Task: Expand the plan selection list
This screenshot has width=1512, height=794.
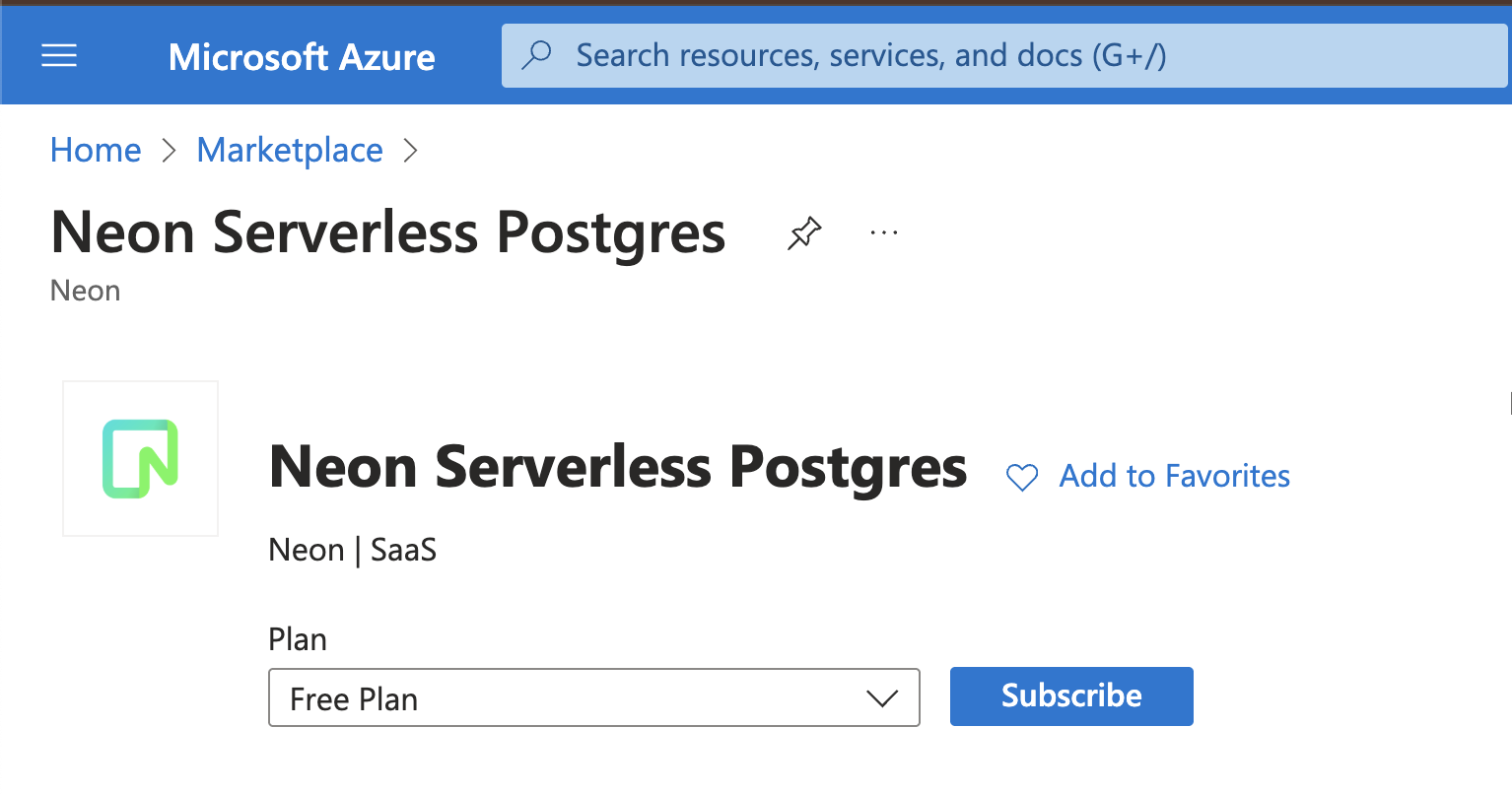Action: (593, 697)
